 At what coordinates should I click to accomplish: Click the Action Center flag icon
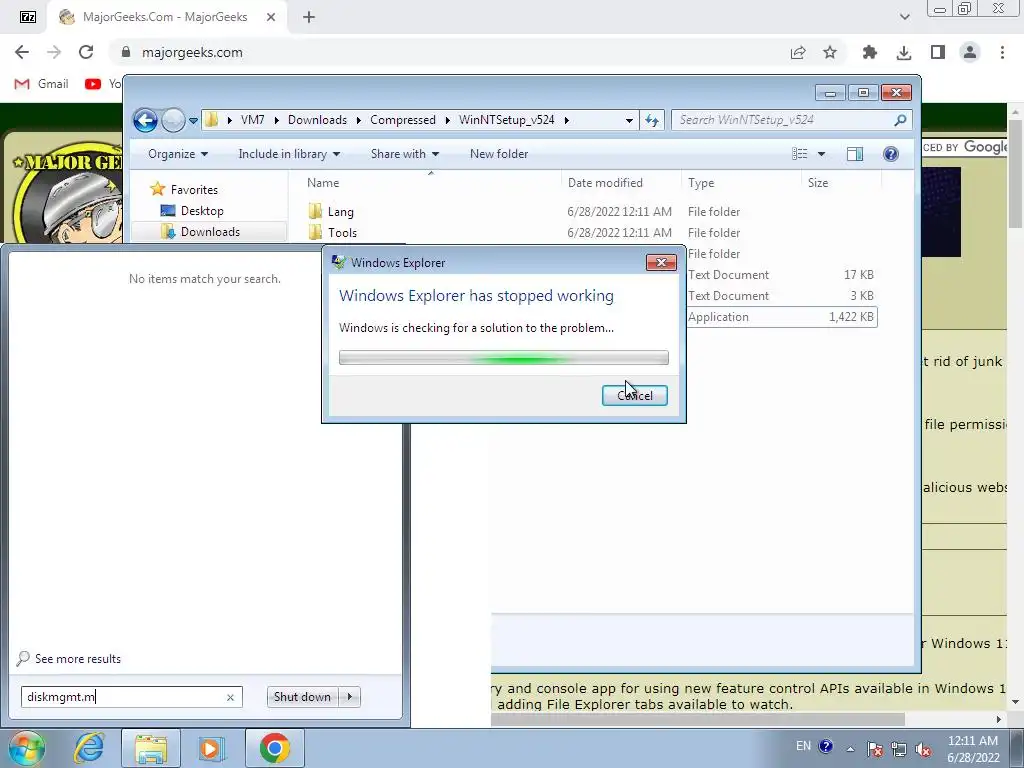(874, 749)
